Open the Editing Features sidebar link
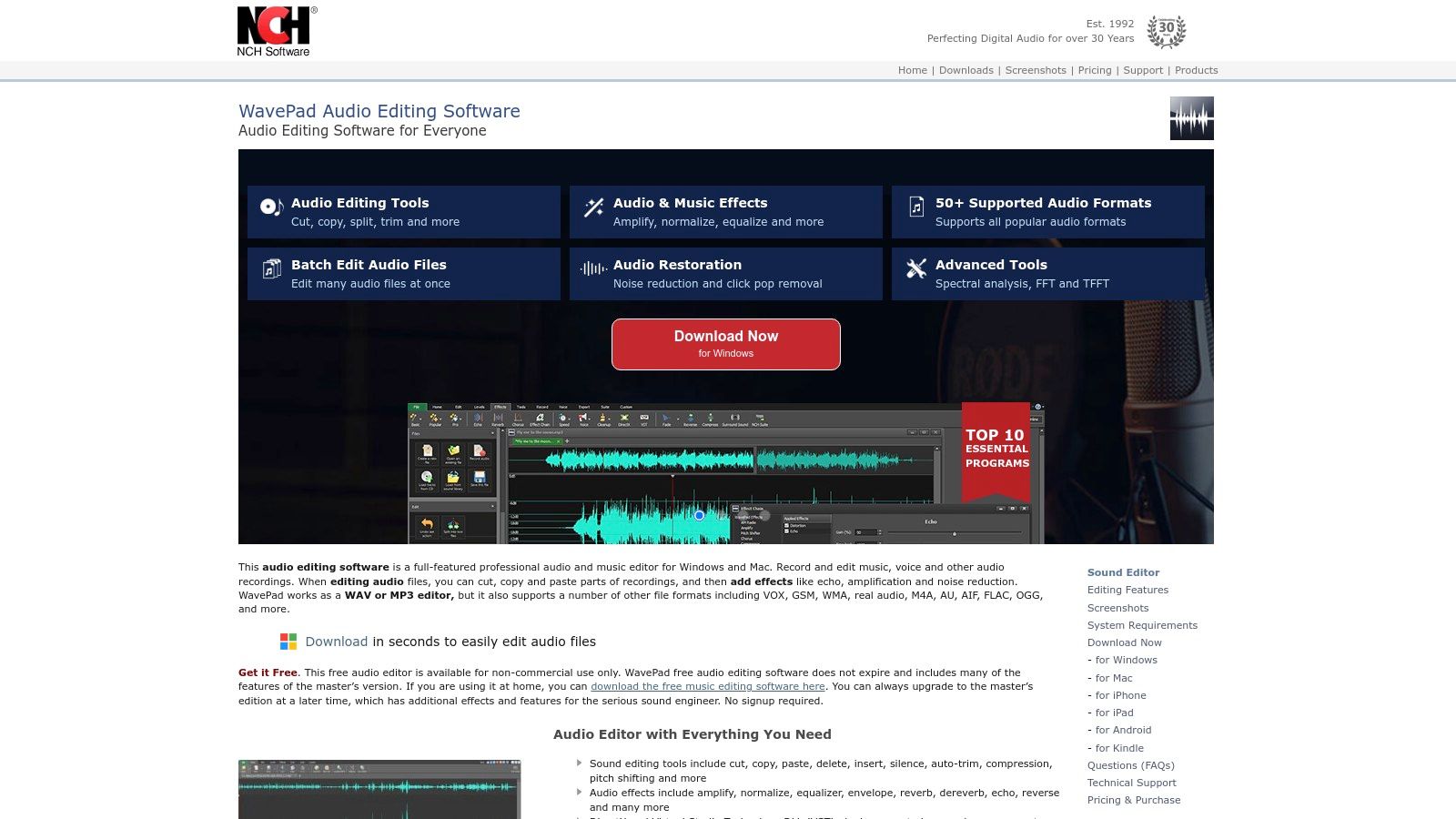The height and width of the screenshot is (819, 1456). click(x=1127, y=590)
